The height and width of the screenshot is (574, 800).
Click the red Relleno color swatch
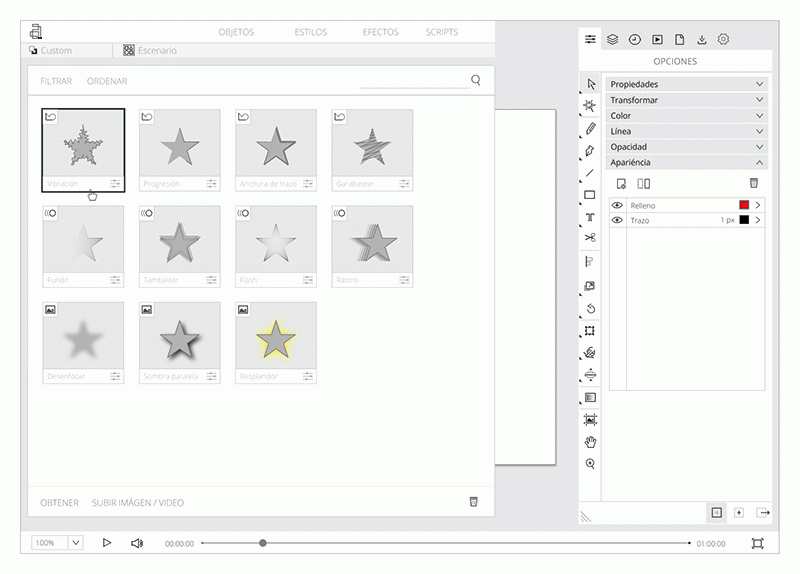744,205
